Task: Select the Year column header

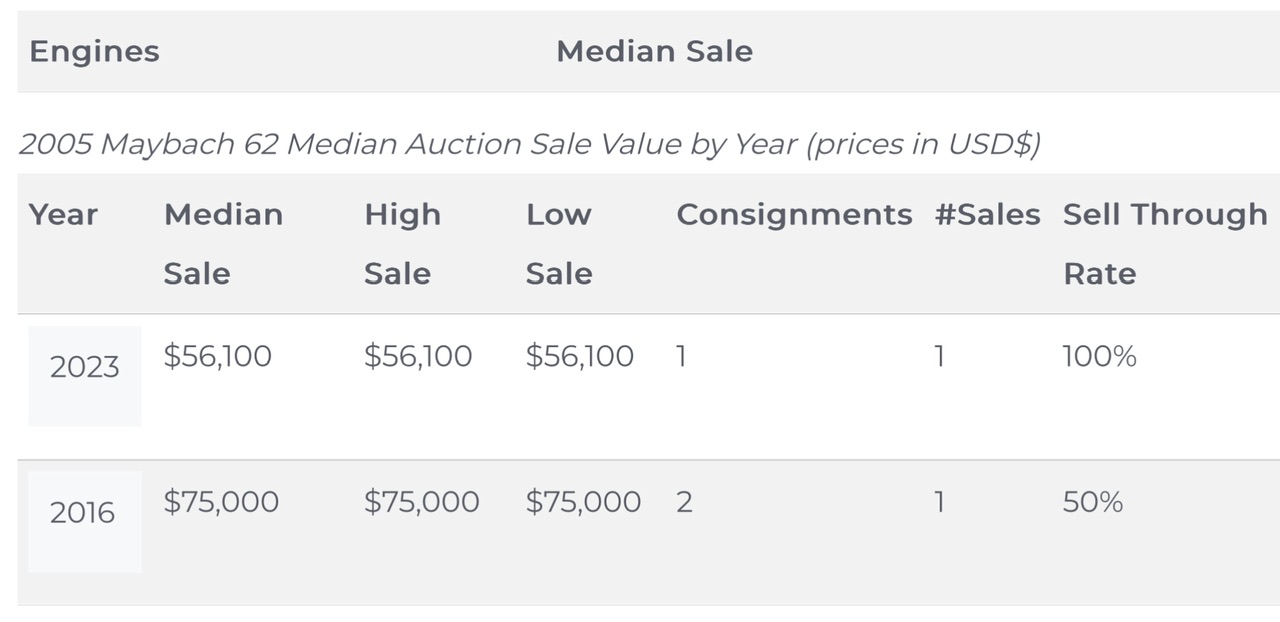Action: [x=63, y=214]
